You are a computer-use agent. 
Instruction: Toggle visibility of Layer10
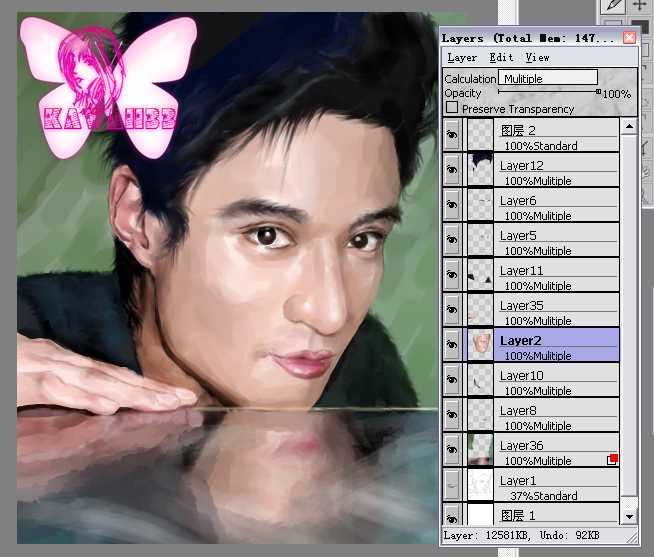click(452, 380)
